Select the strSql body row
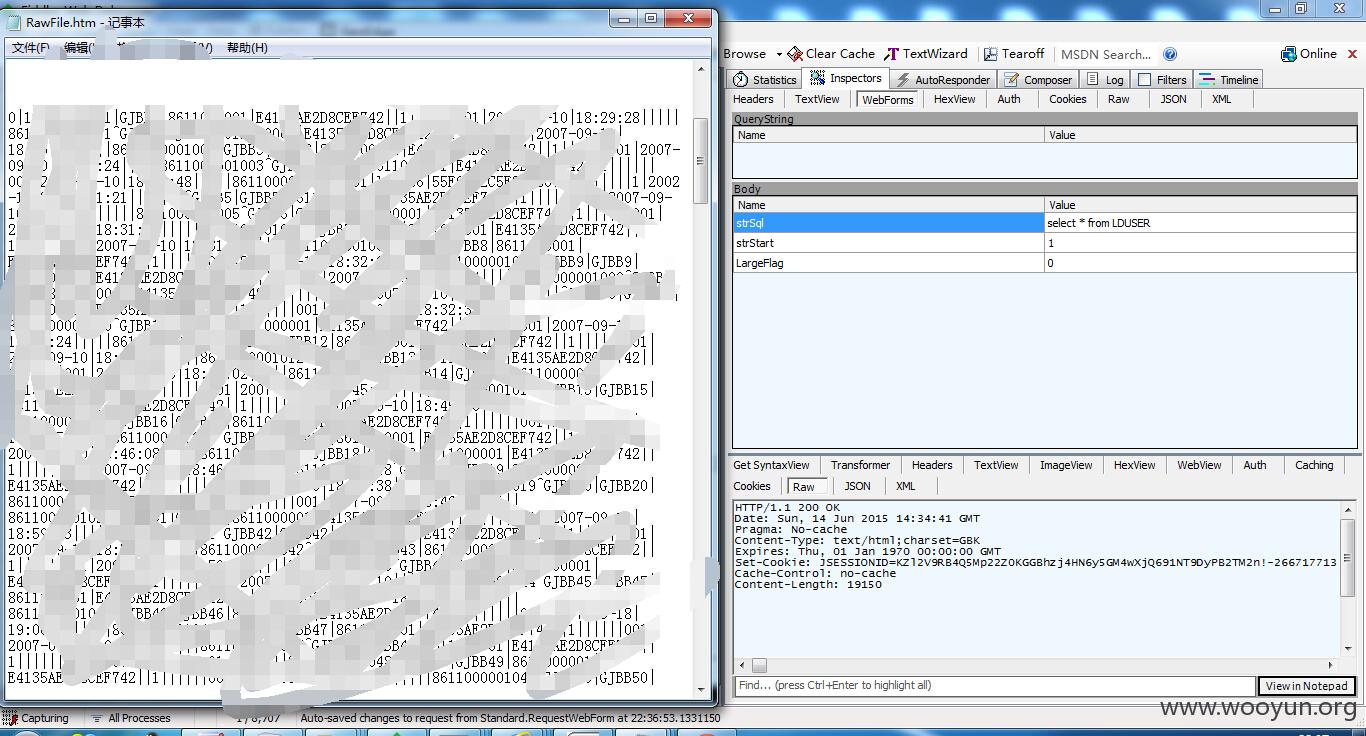This screenshot has width=1366, height=736. coord(1045,223)
